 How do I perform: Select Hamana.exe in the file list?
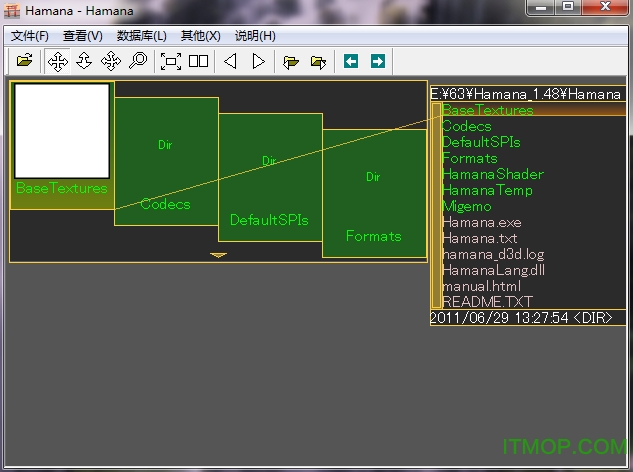click(x=481, y=222)
